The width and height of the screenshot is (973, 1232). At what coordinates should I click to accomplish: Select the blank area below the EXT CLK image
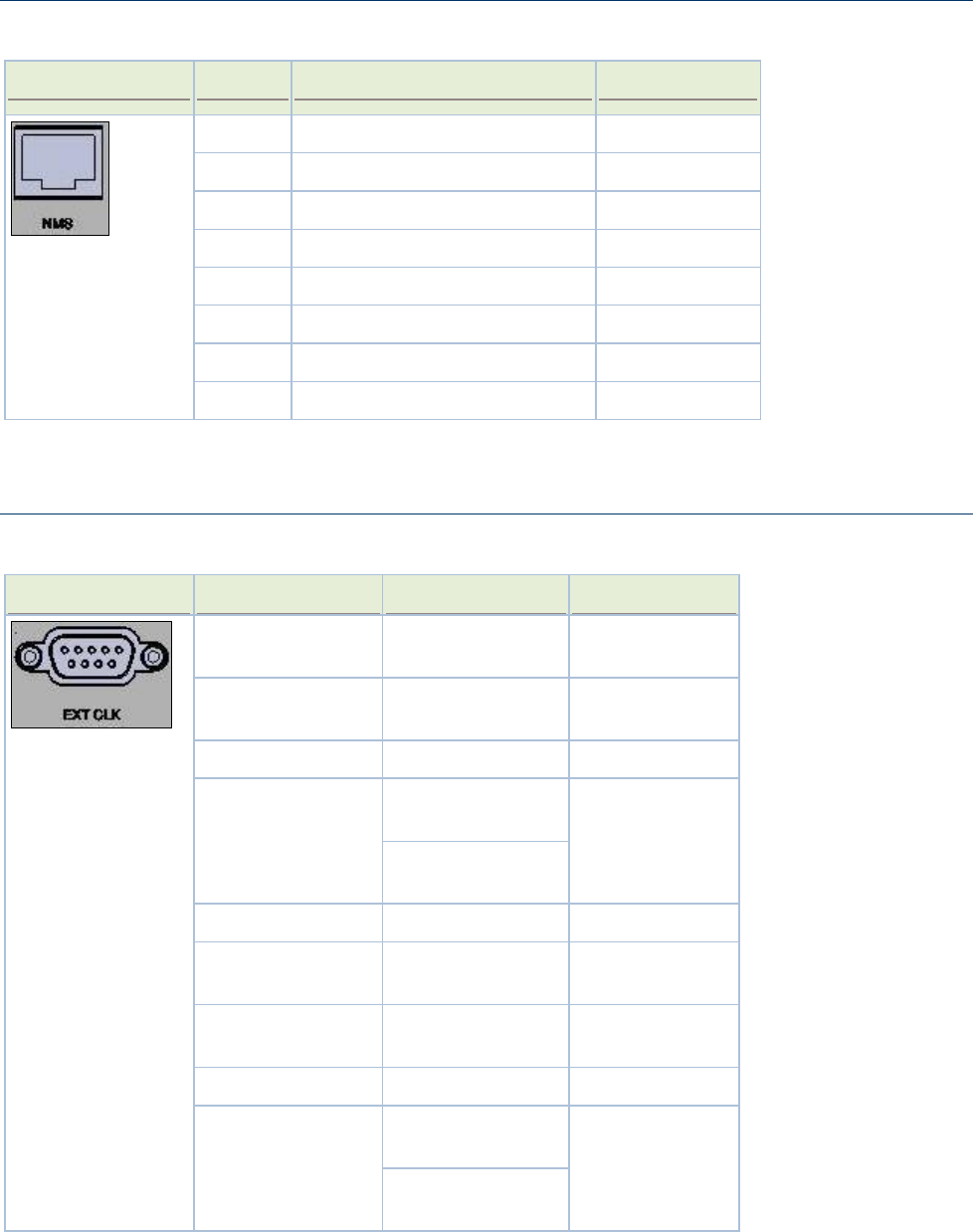(99, 978)
